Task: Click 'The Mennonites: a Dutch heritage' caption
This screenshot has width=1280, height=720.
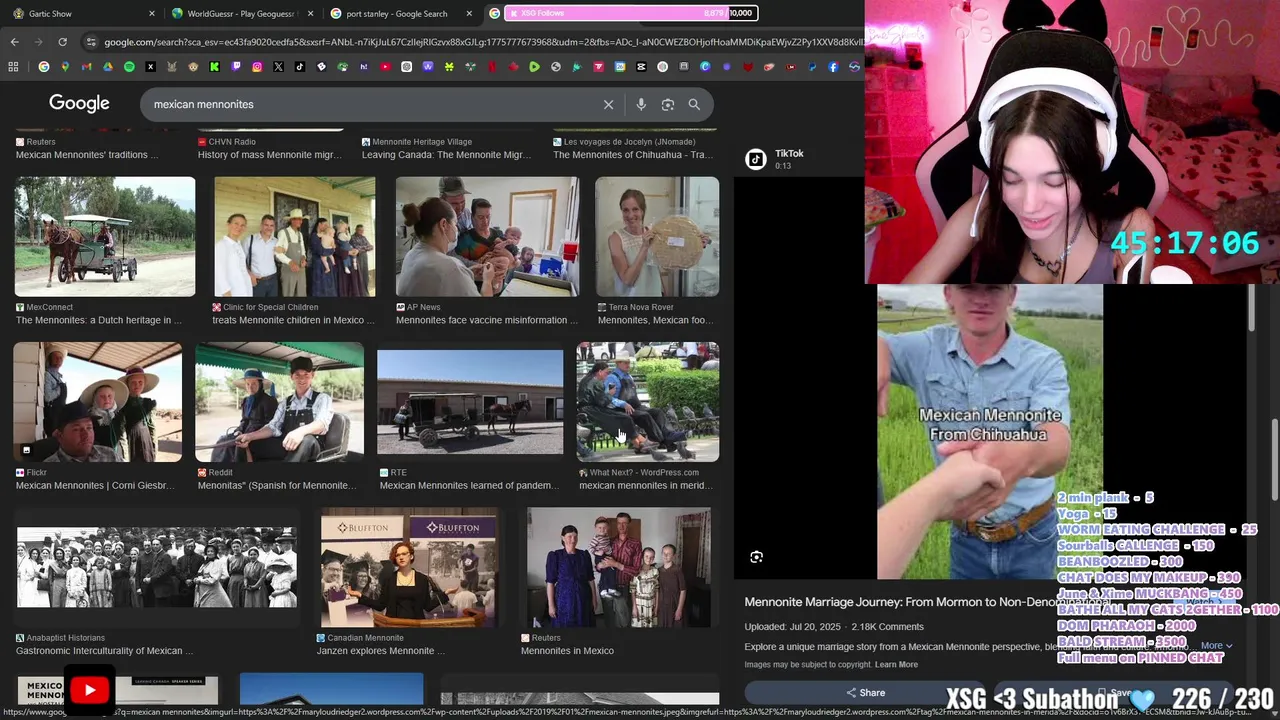Action: (99, 320)
